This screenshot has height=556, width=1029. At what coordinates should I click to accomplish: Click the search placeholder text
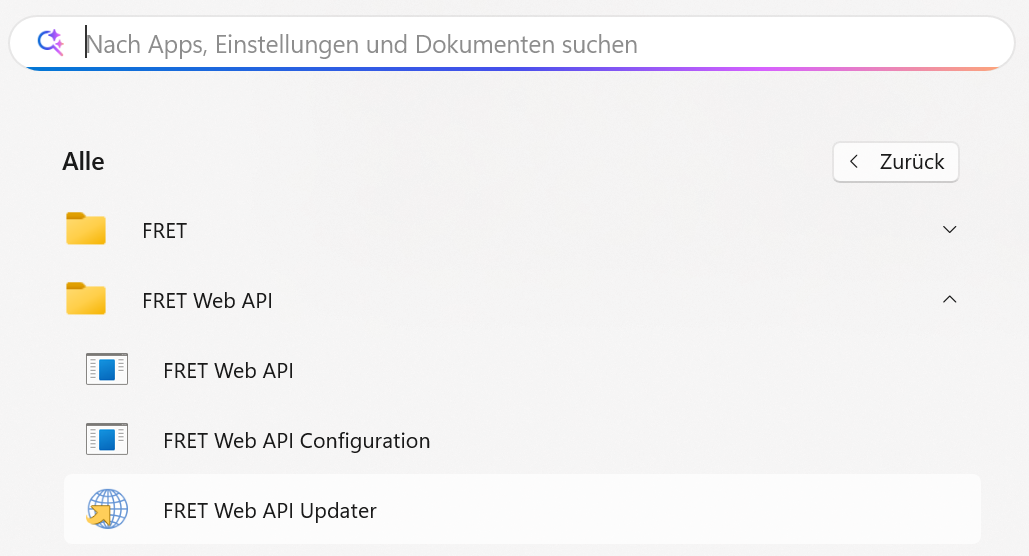(x=362, y=45)
